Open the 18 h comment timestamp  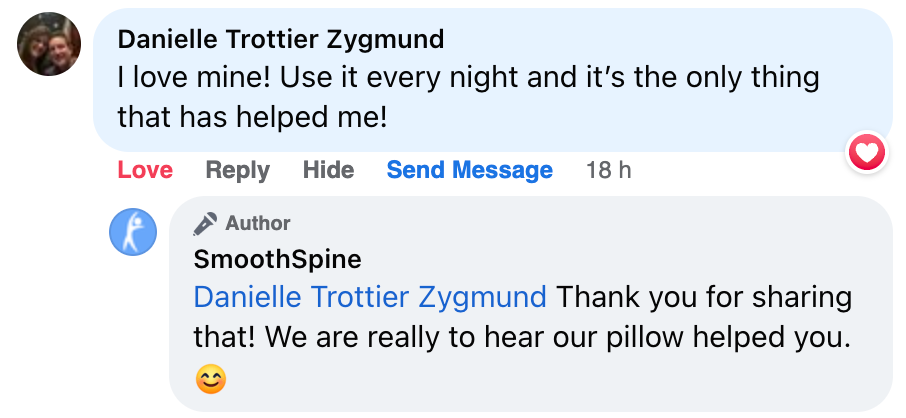608,170
